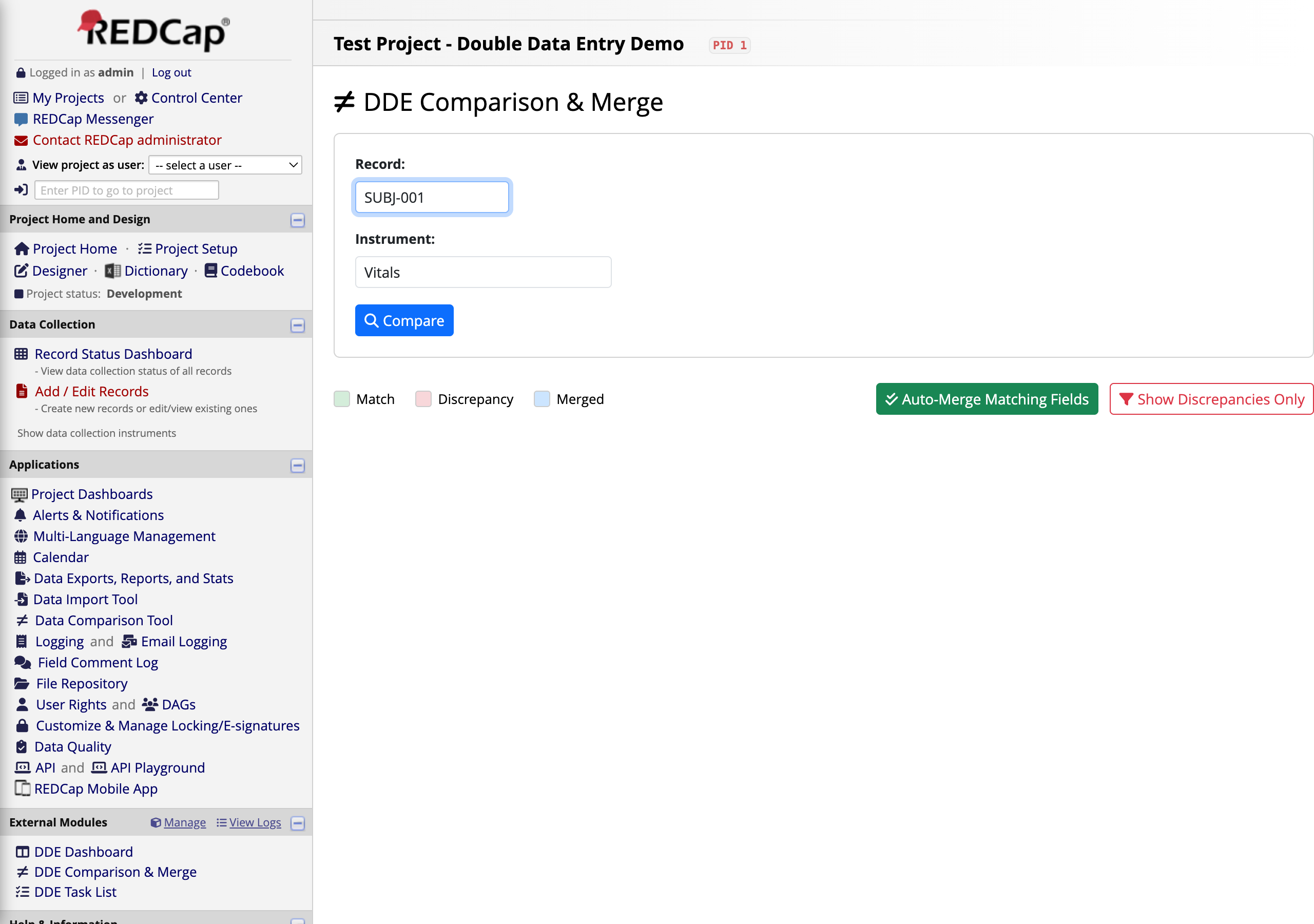This screenshot has height=924, width=1314.
Task: Click the Project Home house icon
Action: point(22,248)
